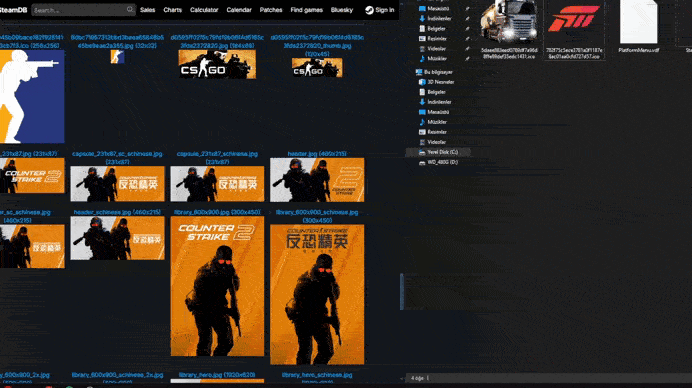Select pinned Resimler in Explorer quick access

(x=432, y=39)
